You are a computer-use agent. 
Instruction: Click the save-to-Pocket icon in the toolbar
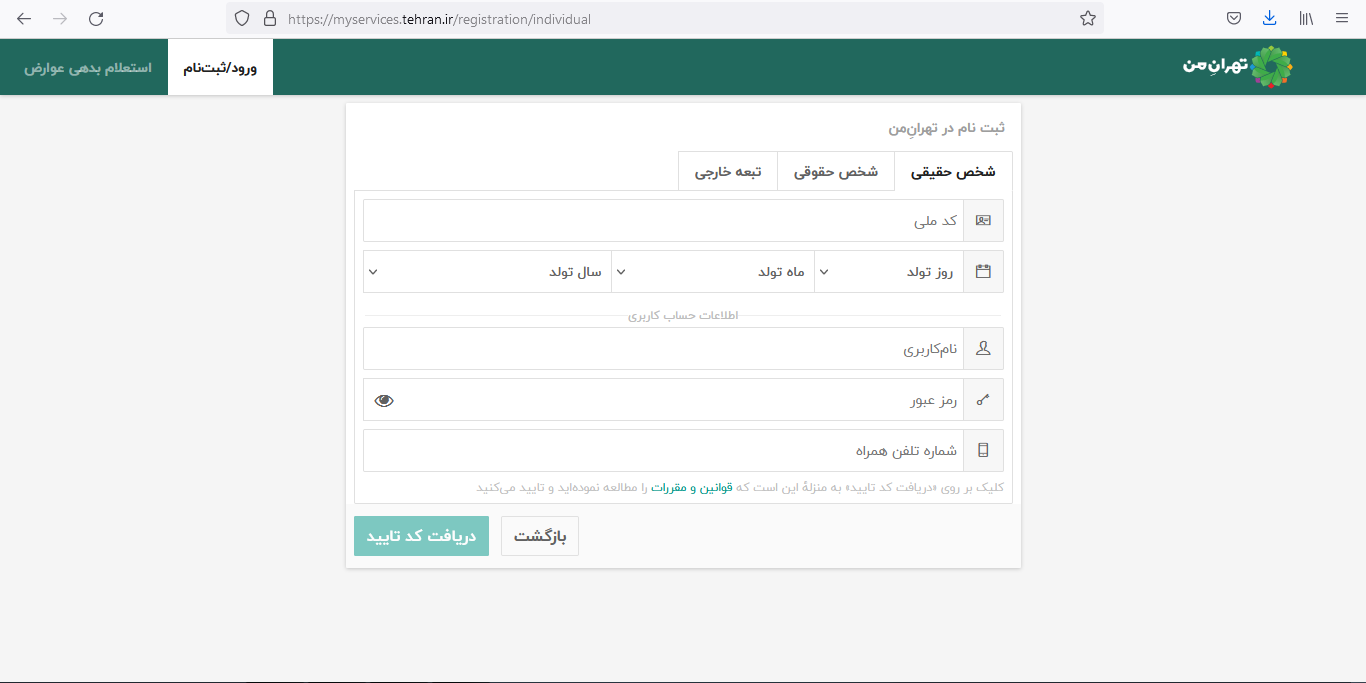click(x=1233, y=18)
